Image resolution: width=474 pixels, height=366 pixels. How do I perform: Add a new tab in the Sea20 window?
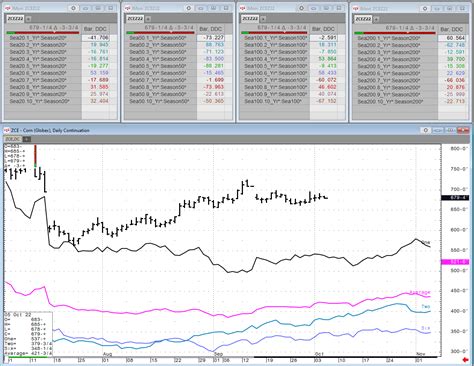point(28,19)
